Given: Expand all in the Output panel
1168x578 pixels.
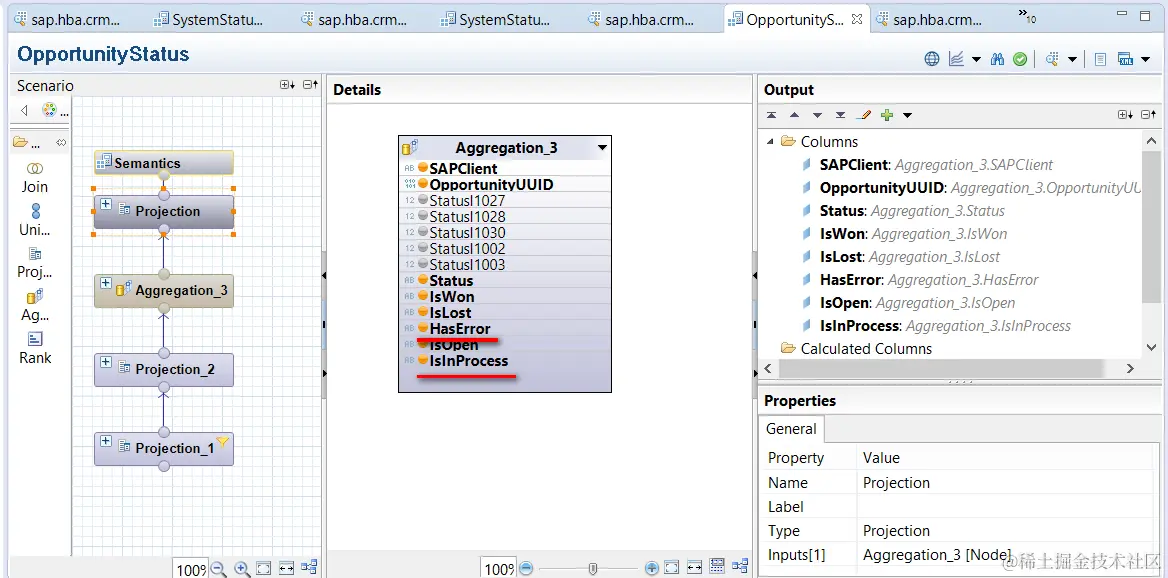Looking at the screenshot, I should tap(1125, 115).
